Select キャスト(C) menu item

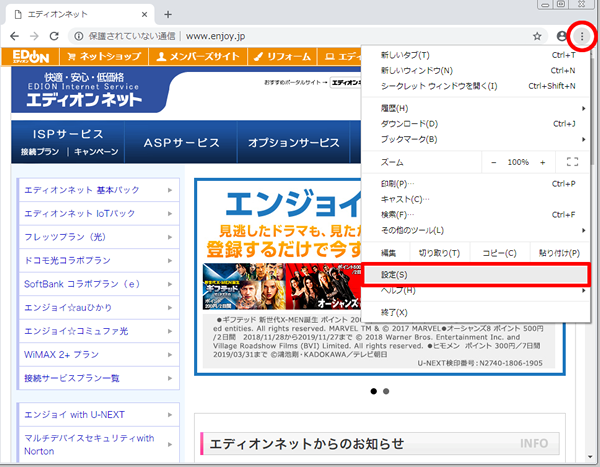pyautogui.click(x=476, y=199)
